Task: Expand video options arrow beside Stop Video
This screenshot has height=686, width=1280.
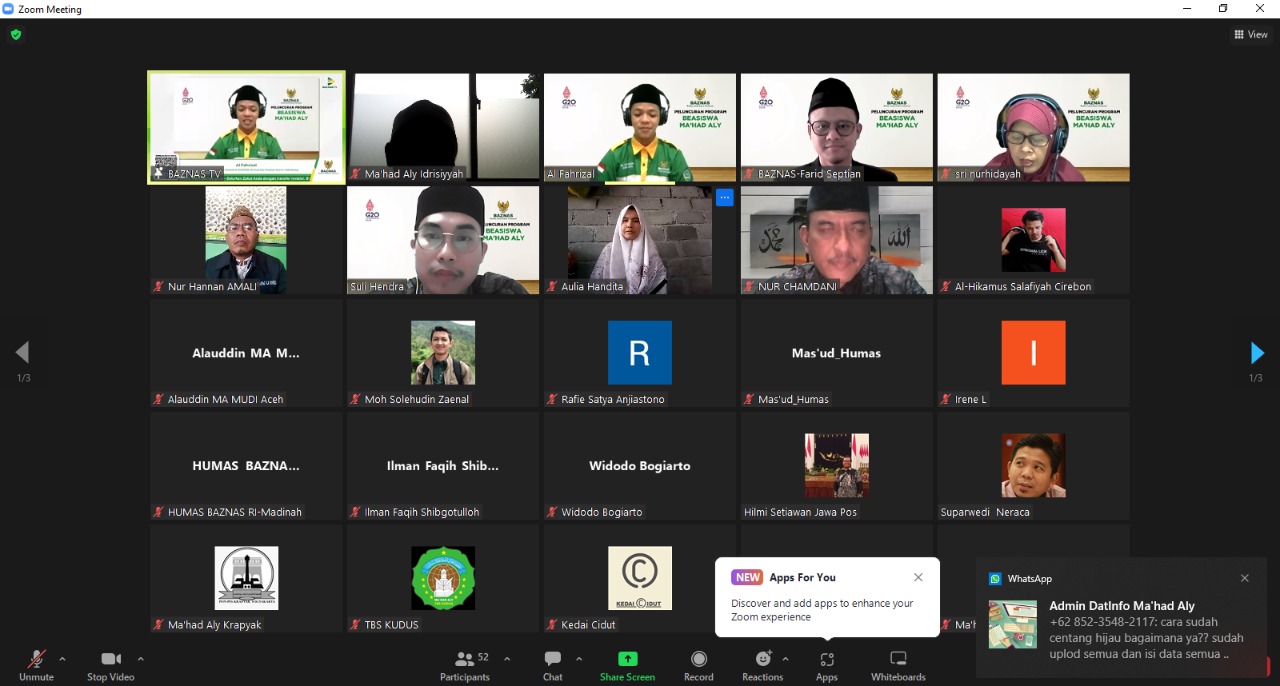Action: 141,659
